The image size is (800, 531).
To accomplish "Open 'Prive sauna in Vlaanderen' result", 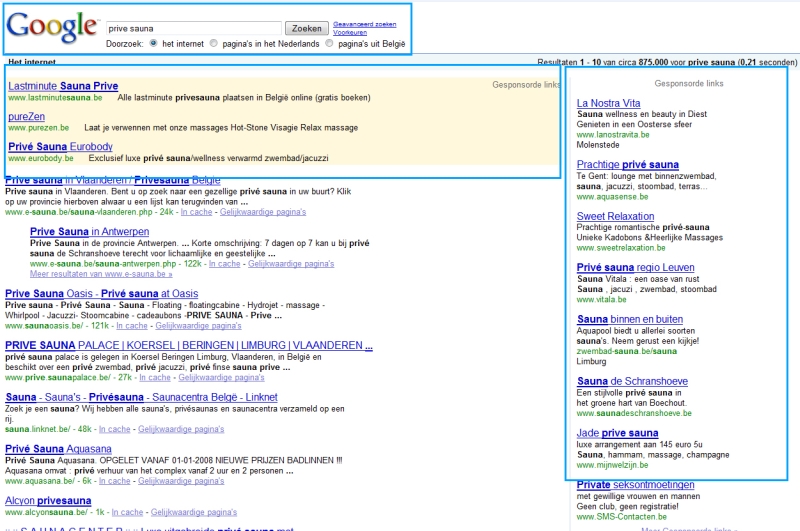I will click(113, 180).
